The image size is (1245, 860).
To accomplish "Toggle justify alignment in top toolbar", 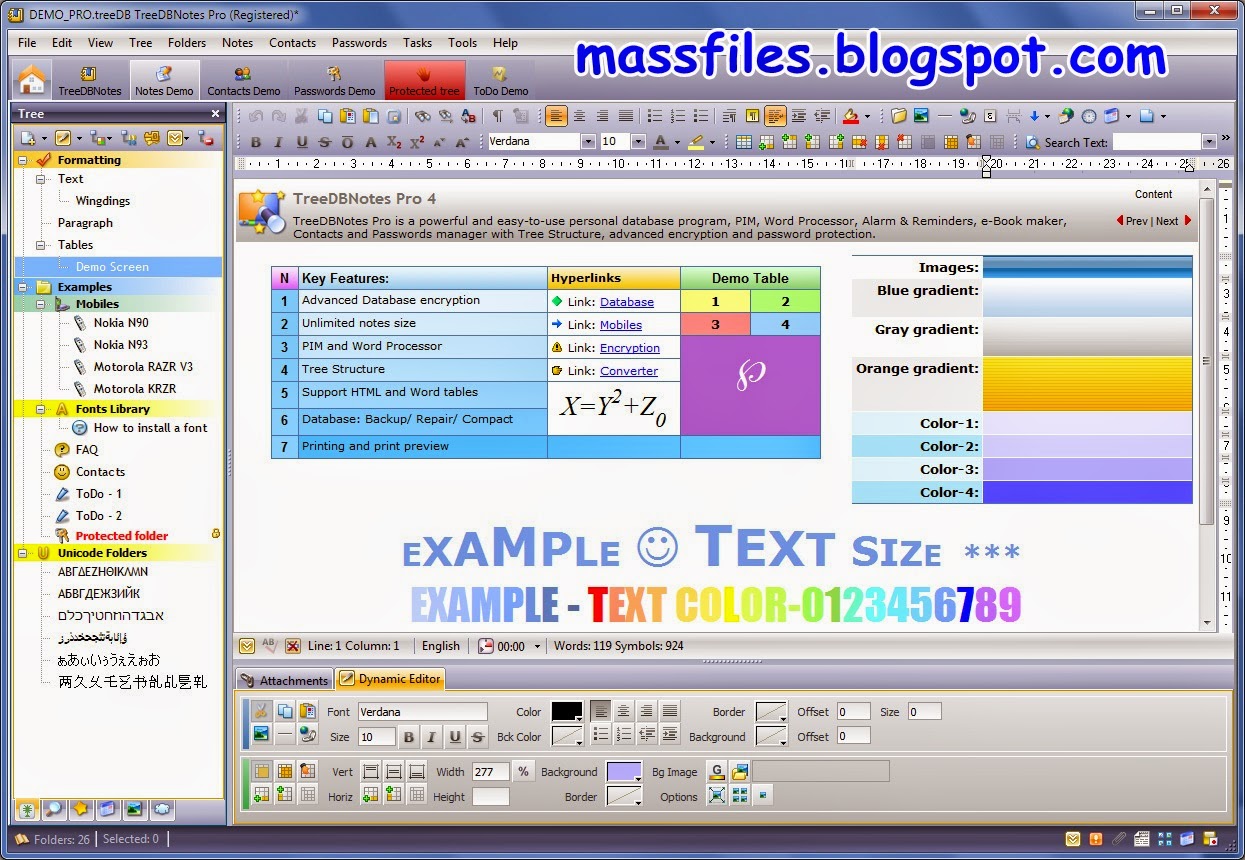I will point(626,116).
